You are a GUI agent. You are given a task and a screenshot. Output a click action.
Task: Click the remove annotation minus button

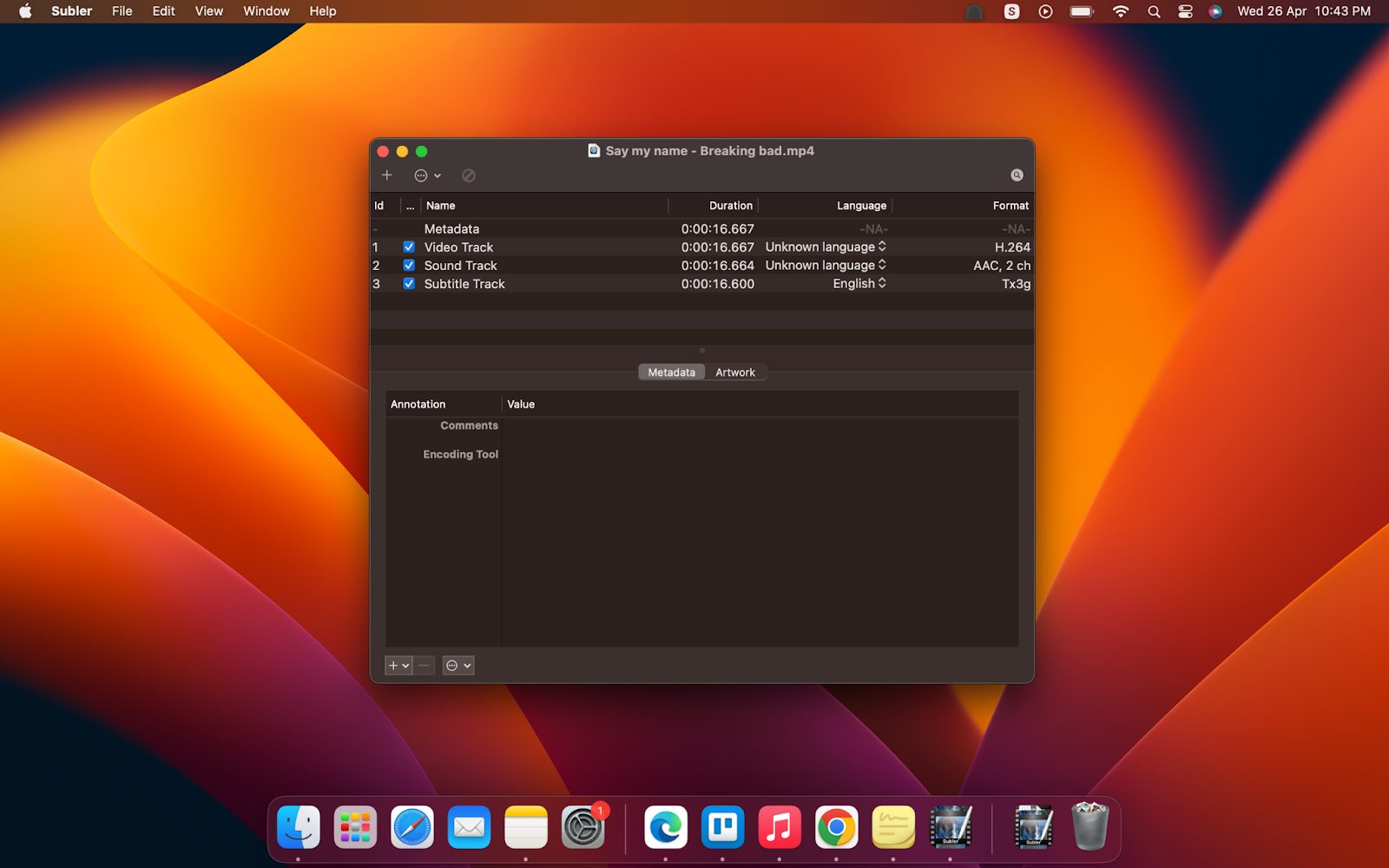(x=424, y=666)
